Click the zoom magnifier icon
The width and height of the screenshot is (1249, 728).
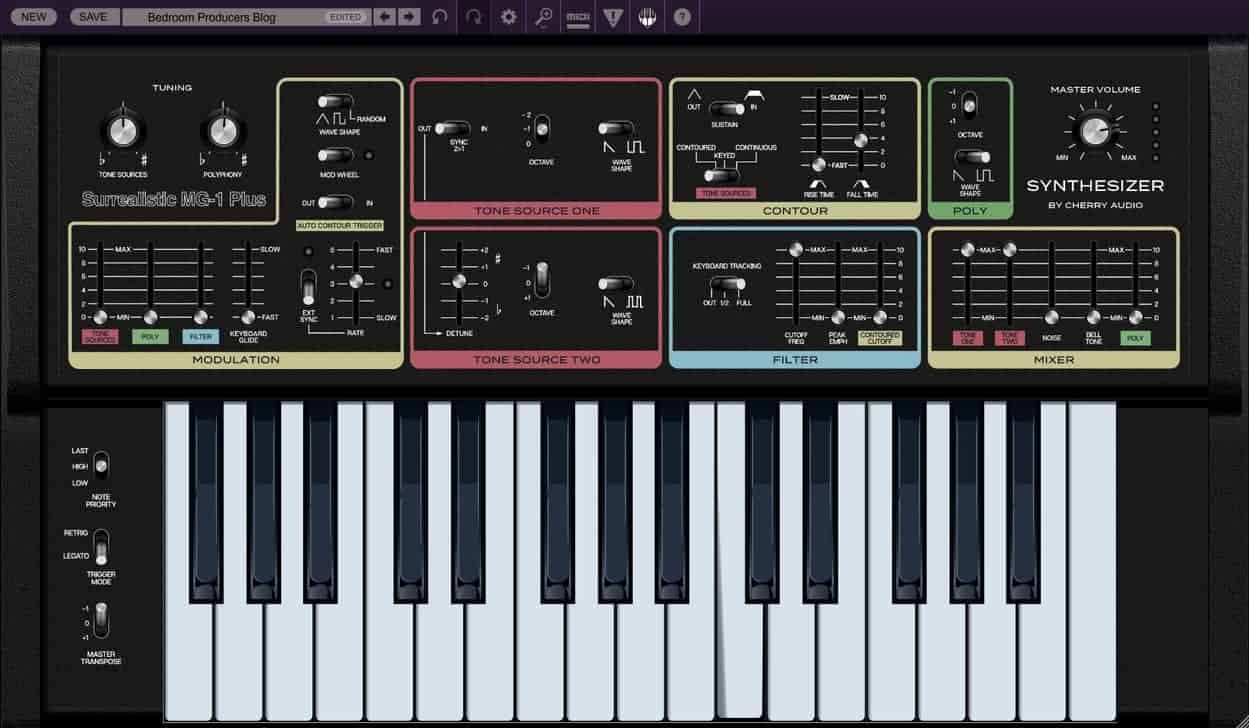pos(543,17)
